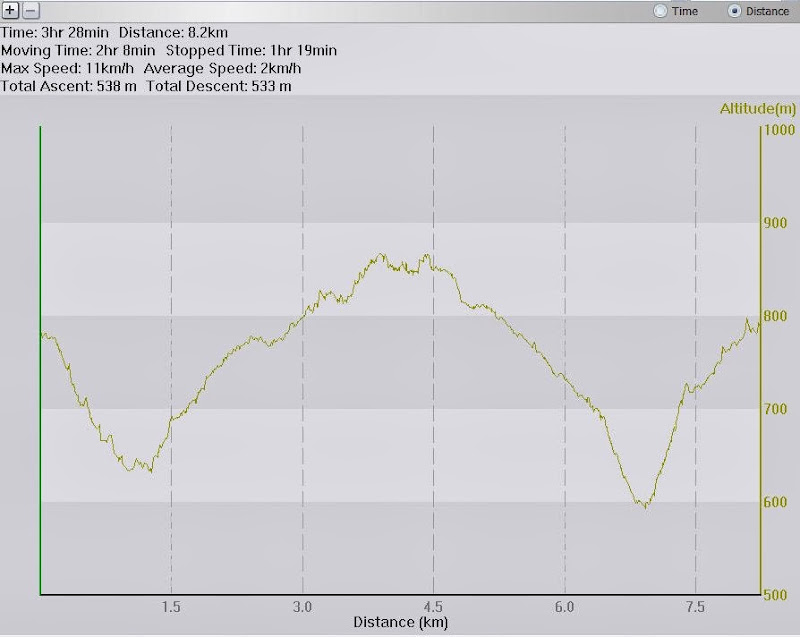800x637 pixels.
Task: Click the 'Altitude(m)' axis title
Action: [x=758, y=108]
